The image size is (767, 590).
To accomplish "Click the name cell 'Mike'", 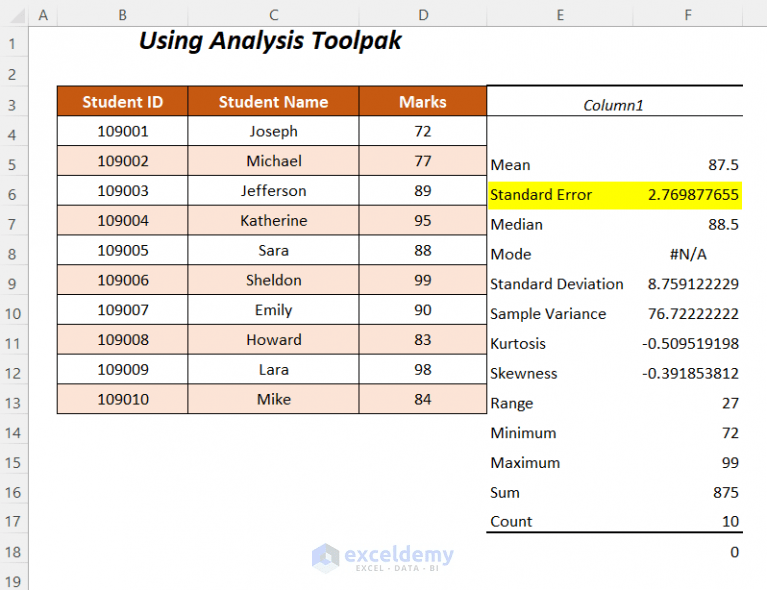I will coord(273,399).
